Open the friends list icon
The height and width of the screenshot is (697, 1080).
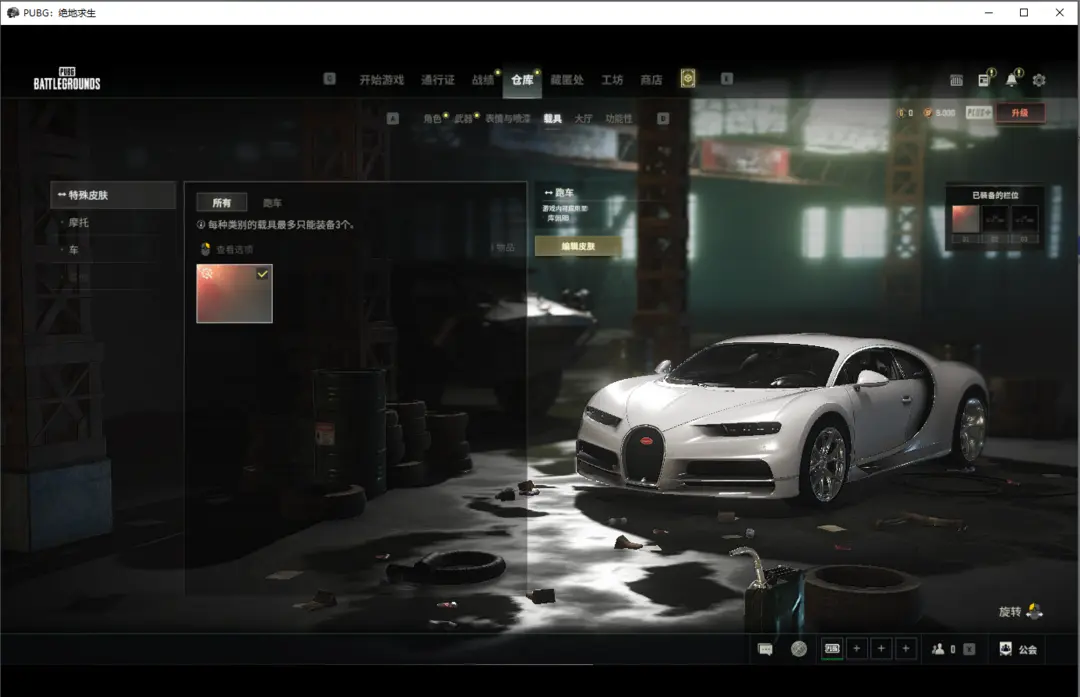coord(939,649)
